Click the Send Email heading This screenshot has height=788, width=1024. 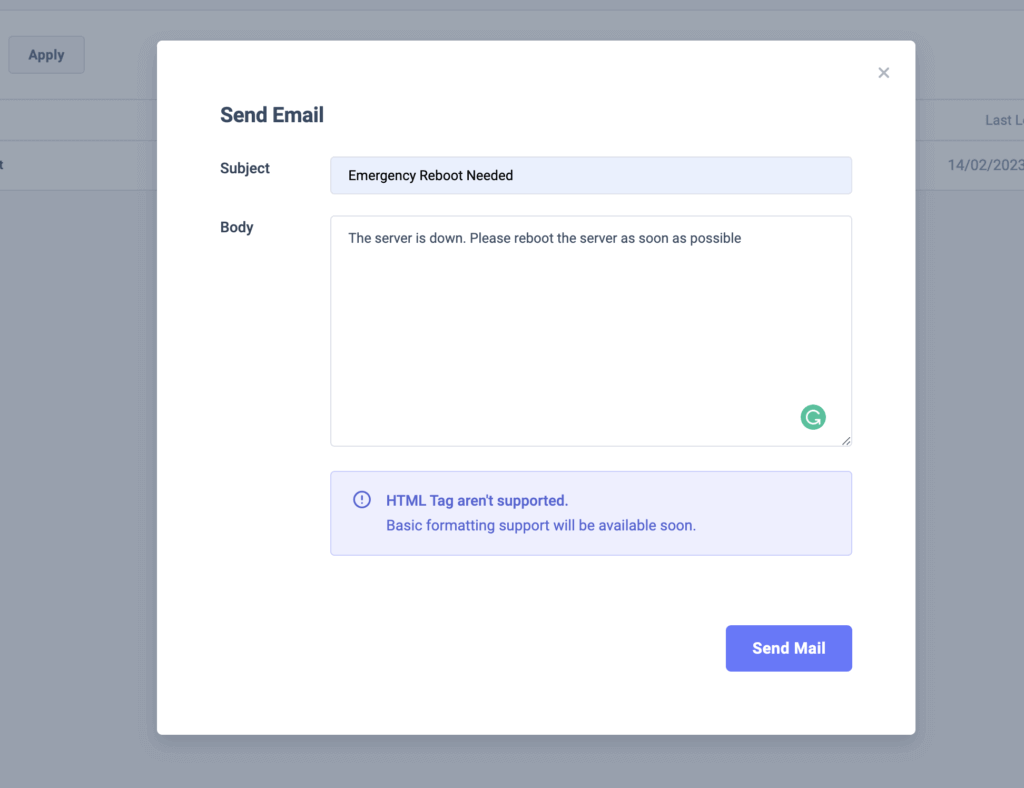(272, 115)
